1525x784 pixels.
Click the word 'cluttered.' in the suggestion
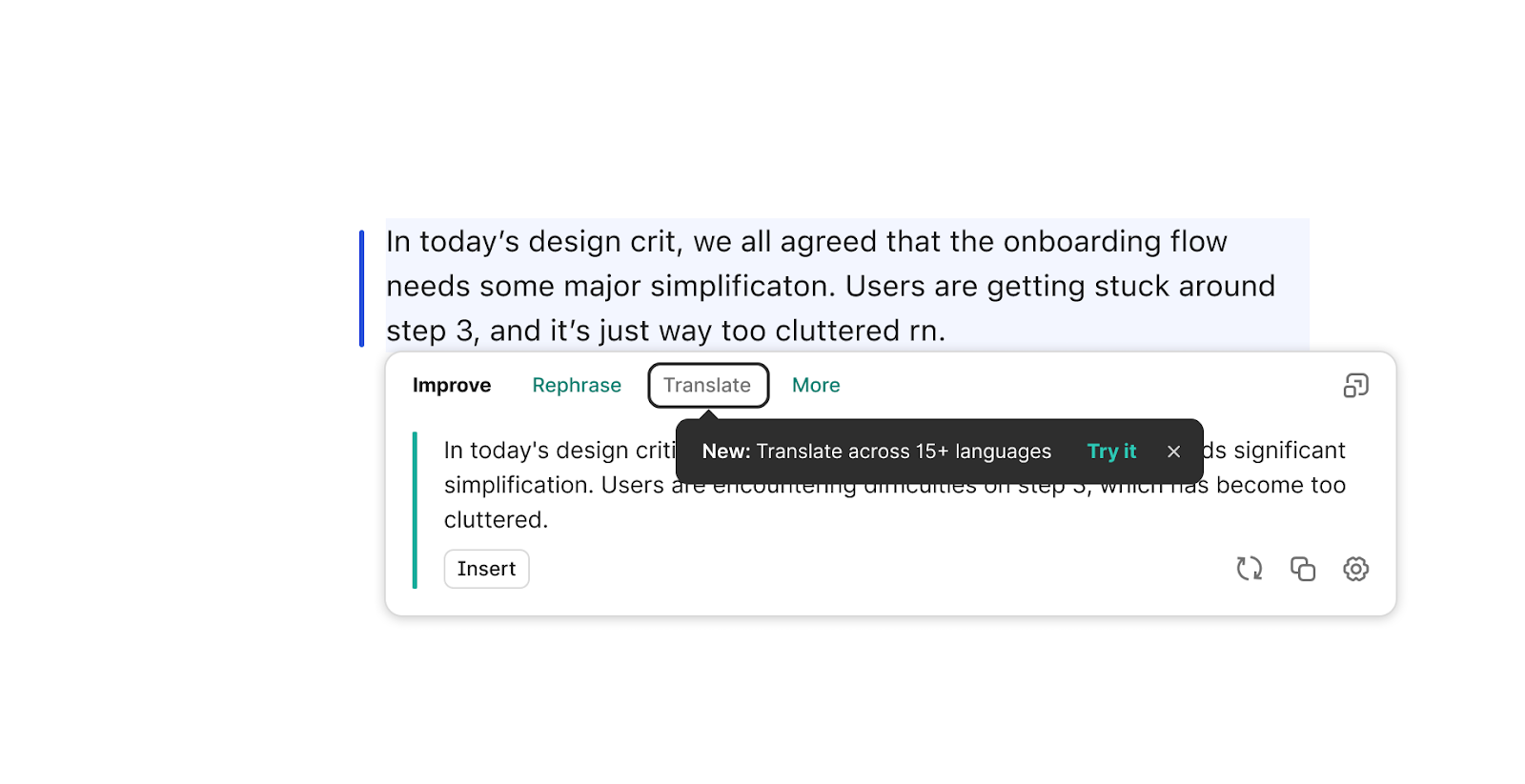click(496, 520)
